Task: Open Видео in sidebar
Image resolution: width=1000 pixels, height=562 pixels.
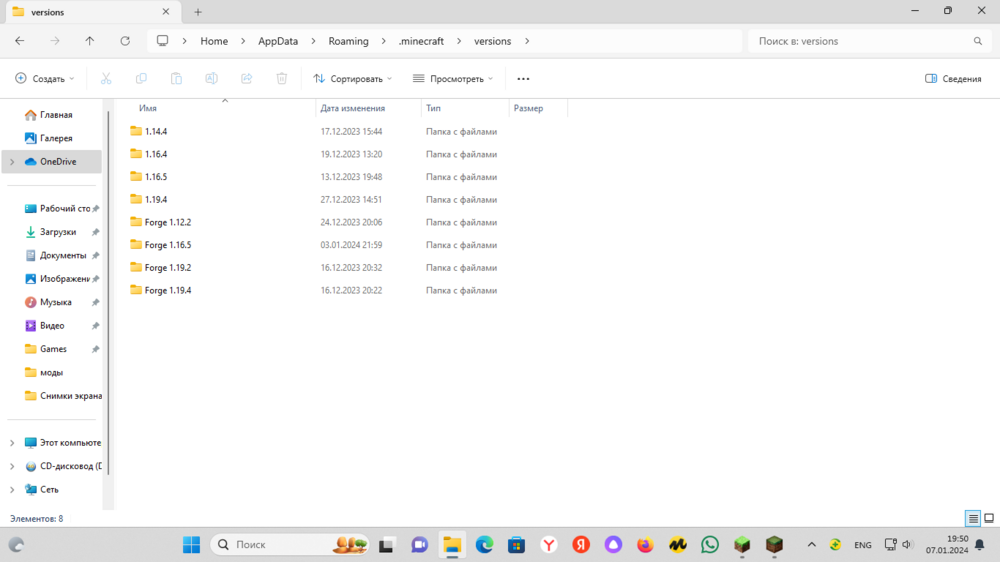Action: click(x=51, y=325)
